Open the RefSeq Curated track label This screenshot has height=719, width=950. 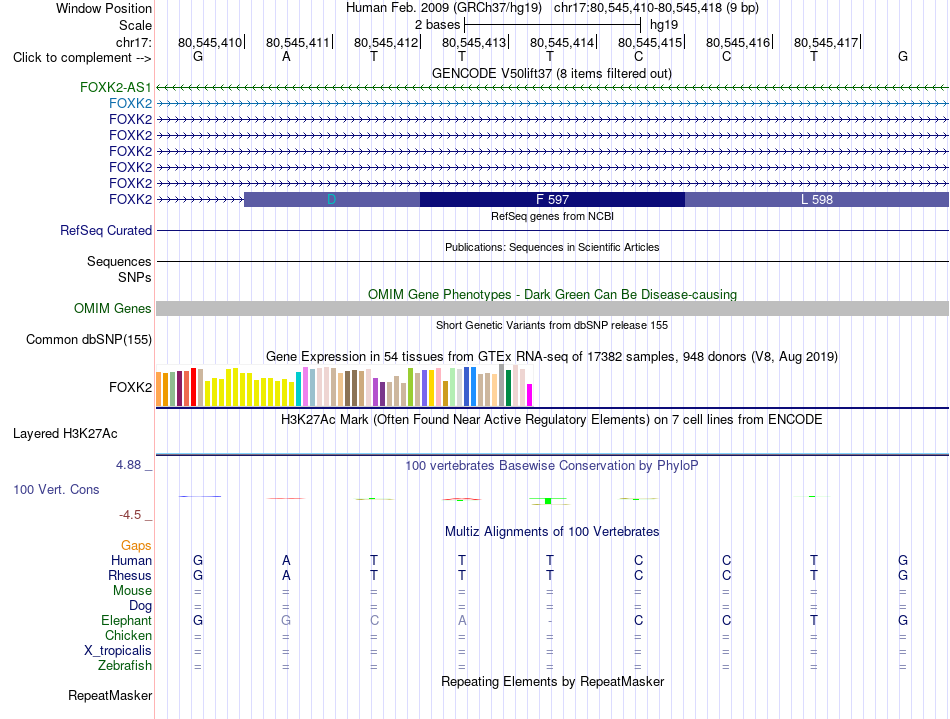pyautogui.click(x=106, y=230)
